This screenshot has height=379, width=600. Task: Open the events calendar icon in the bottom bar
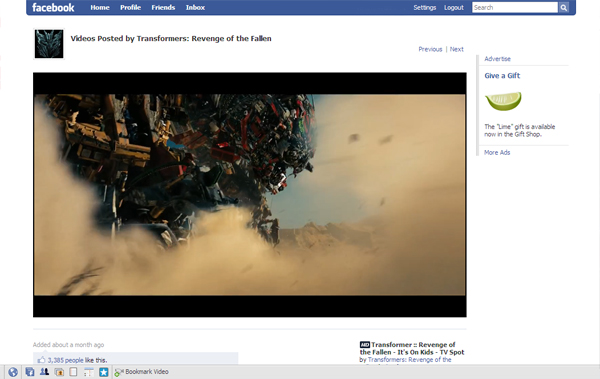tap(88, 372)
